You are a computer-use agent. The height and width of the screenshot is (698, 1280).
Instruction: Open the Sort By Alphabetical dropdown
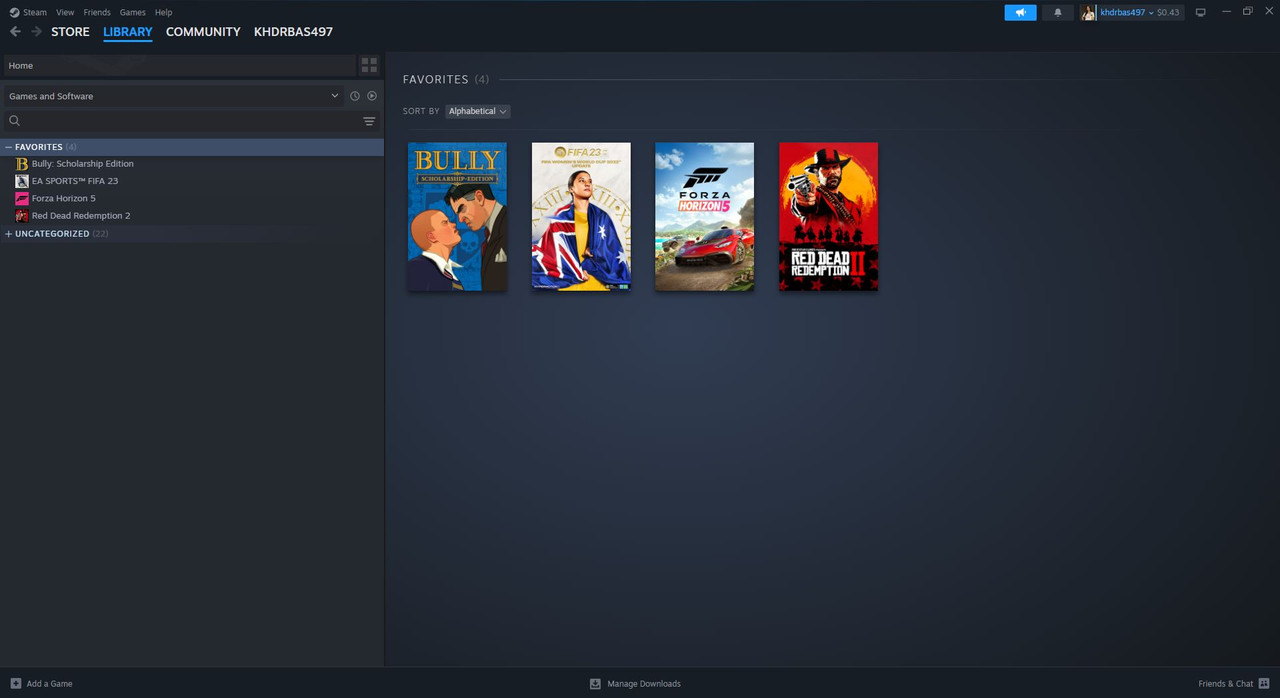click(478, 111)
